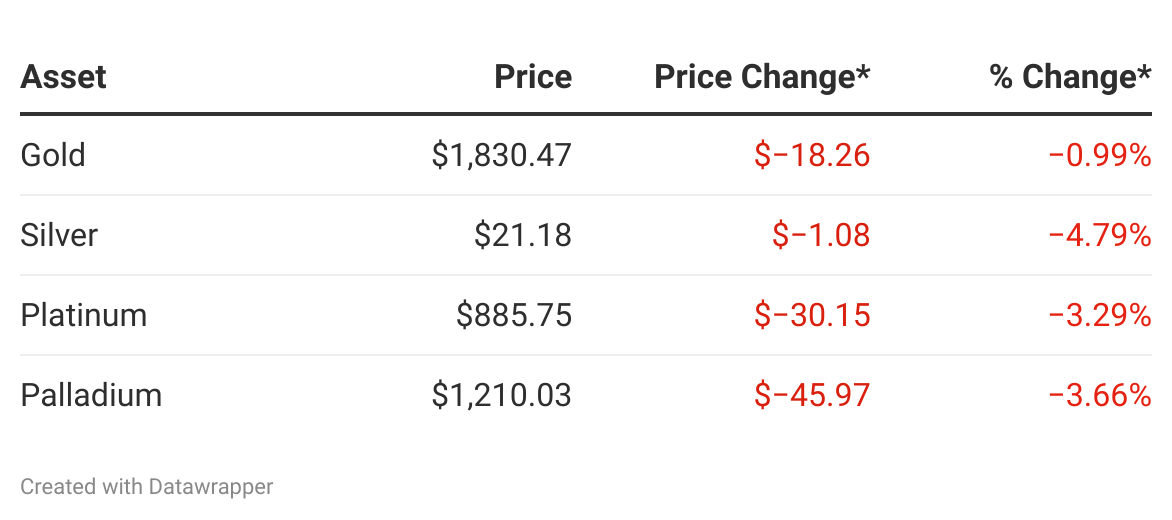Select the Palladium asset name
Viewport: 1172px width, 520px height.
coord(91,395)
